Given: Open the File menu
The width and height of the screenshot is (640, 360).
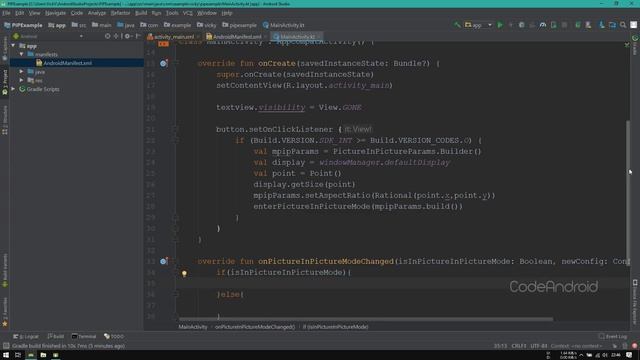Looking at the screenshot, I should click(x=6, y=13).
